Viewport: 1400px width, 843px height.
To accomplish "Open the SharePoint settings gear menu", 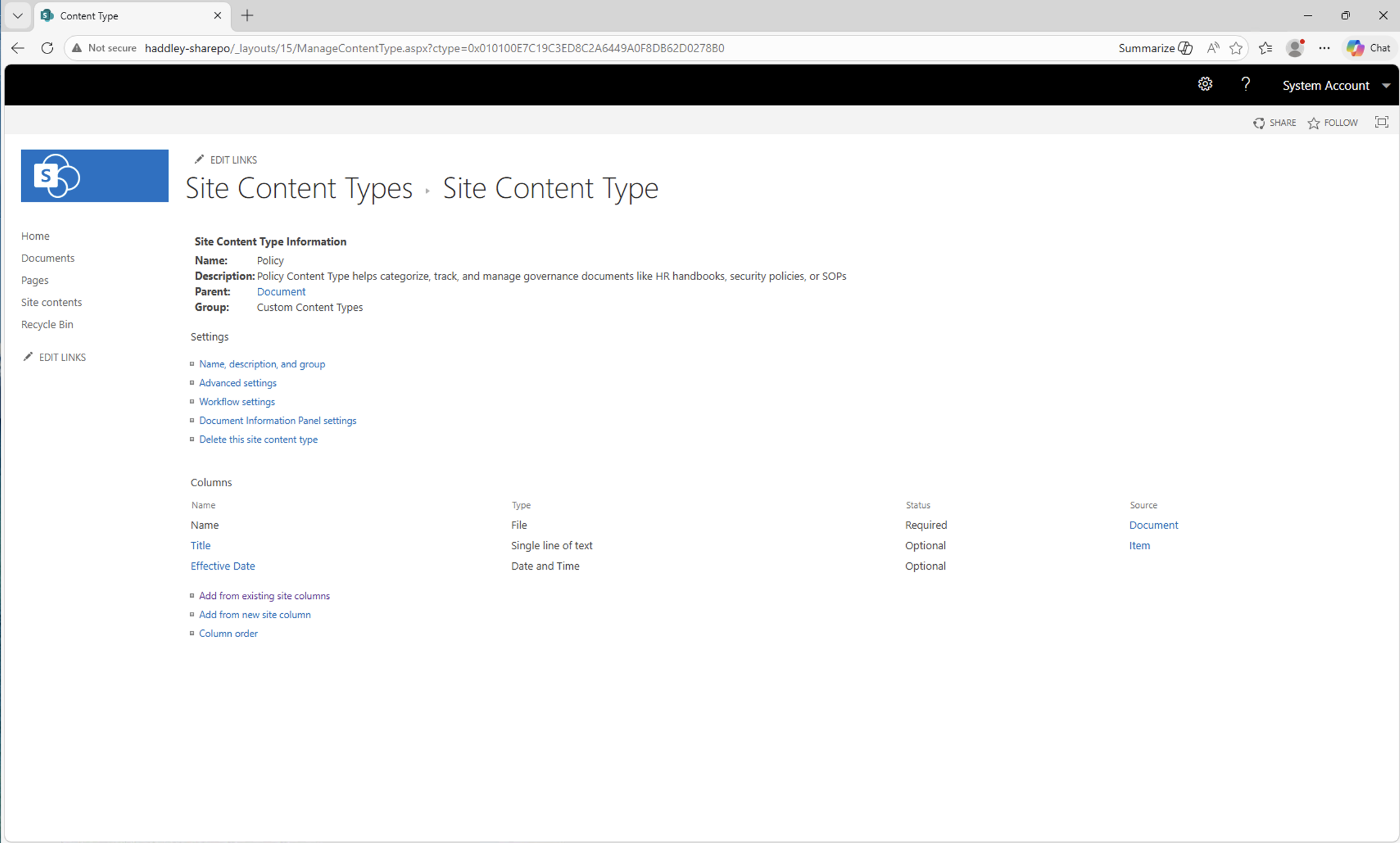I will click(x=1205, y=85).
